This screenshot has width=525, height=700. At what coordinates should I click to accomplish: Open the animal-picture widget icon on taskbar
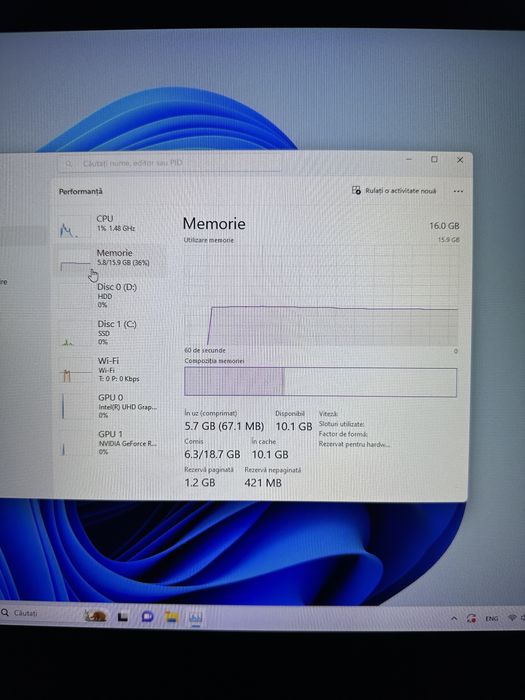click(96, 616)
